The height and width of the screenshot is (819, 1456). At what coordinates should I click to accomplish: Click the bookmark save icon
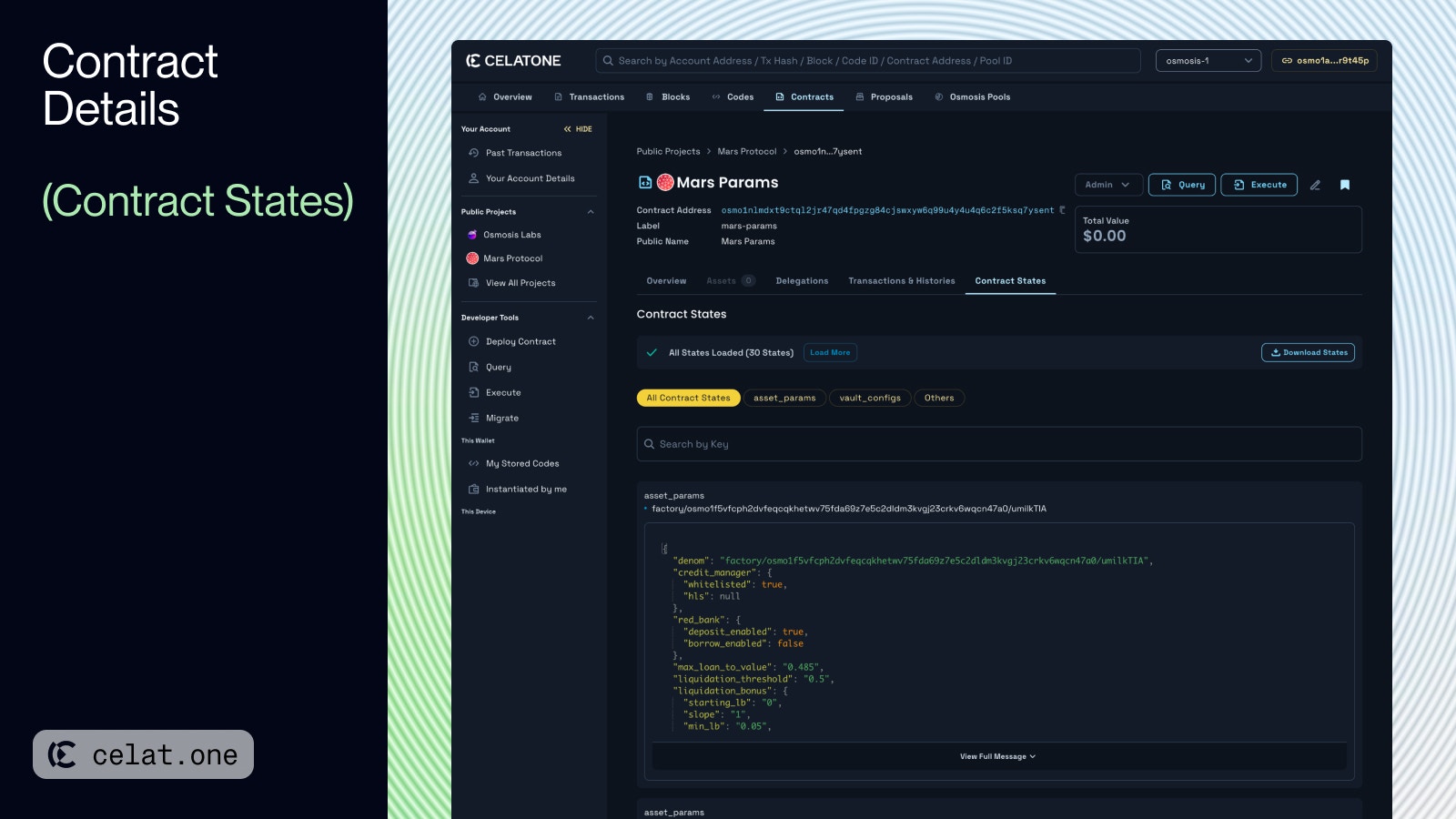1345,185
